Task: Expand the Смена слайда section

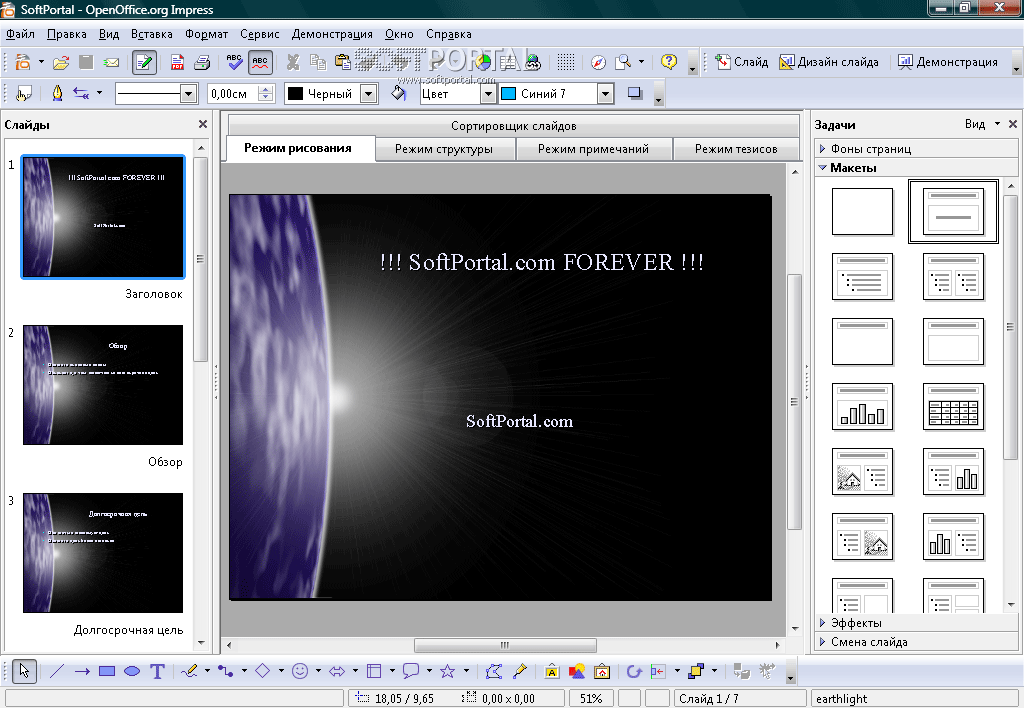Action: click(917, 642)
